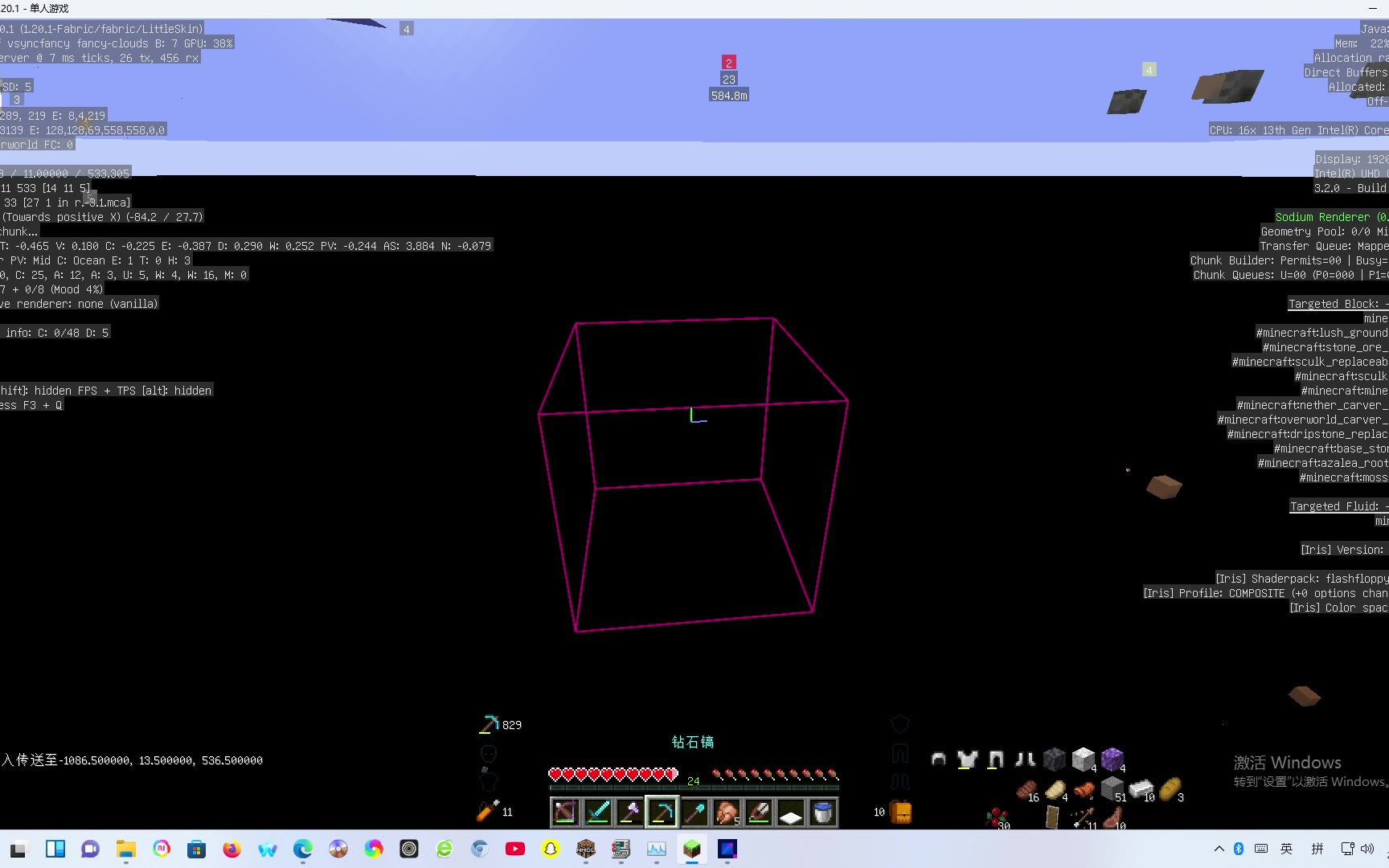Toggle the 拼 IME mode indicator
Image resolution: width=1389 pixels, height=868 pixels.
tap(1317, 849)
